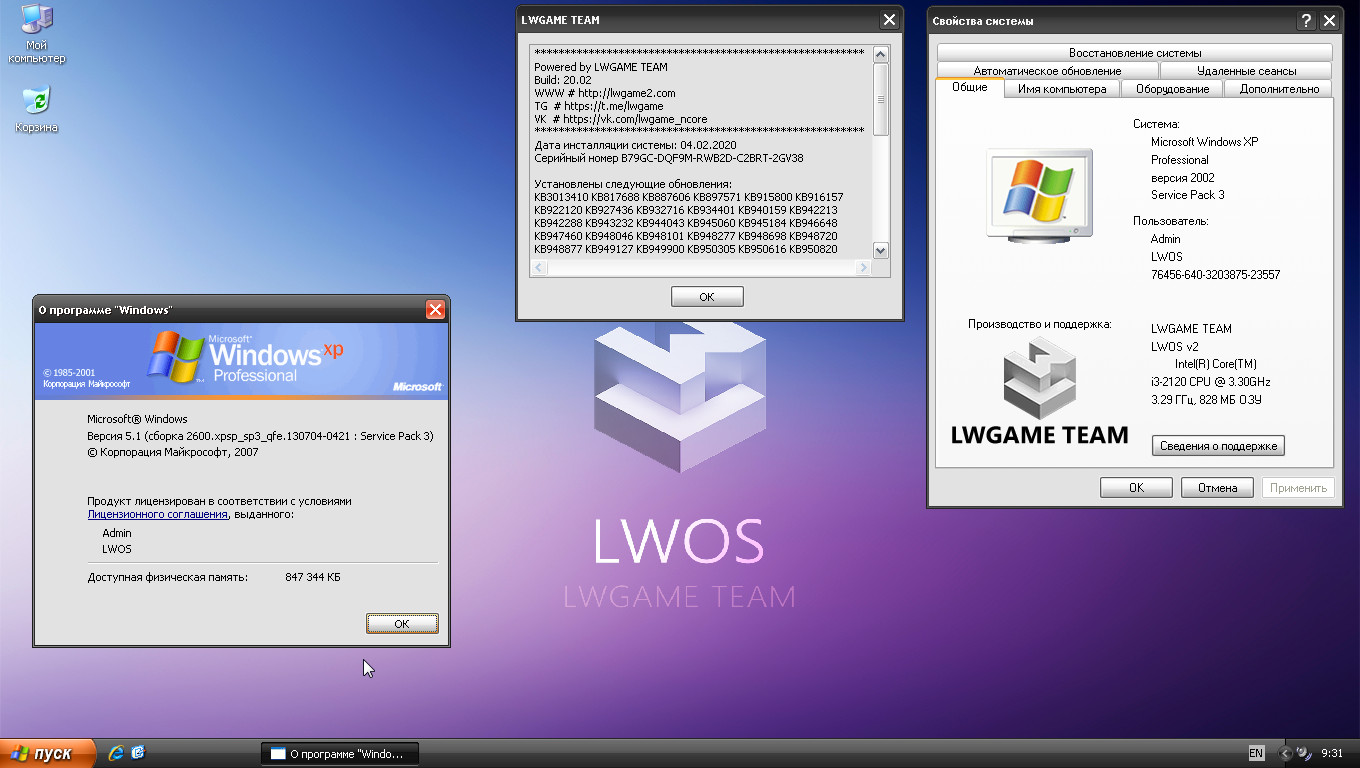Click "LWOS v2" in Свойства системы
The image size is (1360, 768).
[x=1174, y=346]
